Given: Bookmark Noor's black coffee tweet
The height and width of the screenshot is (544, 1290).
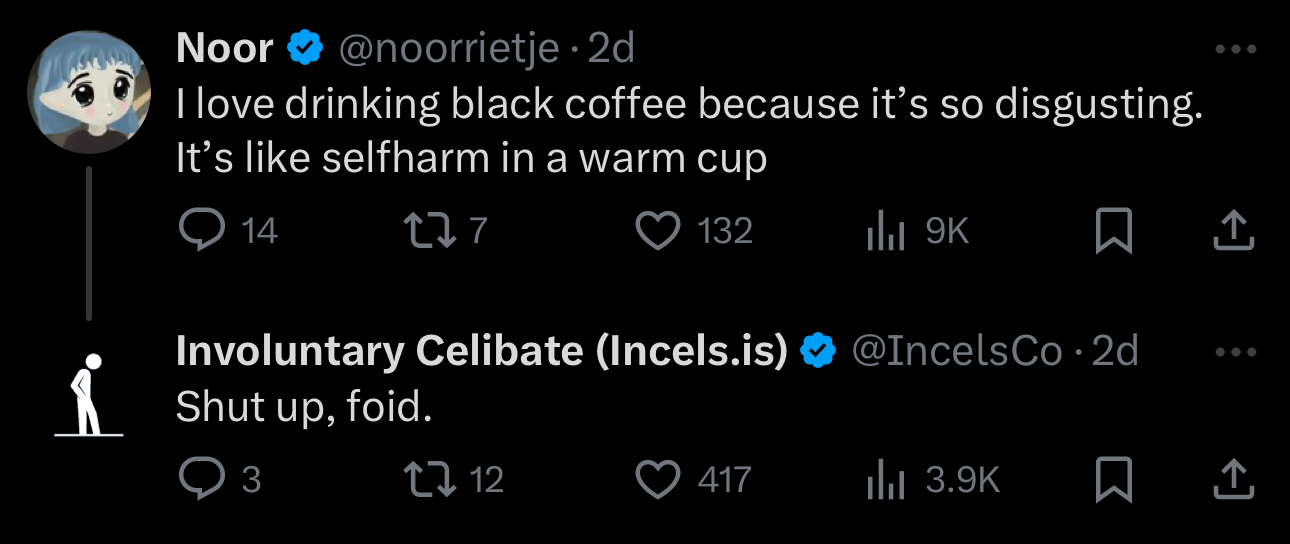Looking at the screenshot, I should 1114,231.
